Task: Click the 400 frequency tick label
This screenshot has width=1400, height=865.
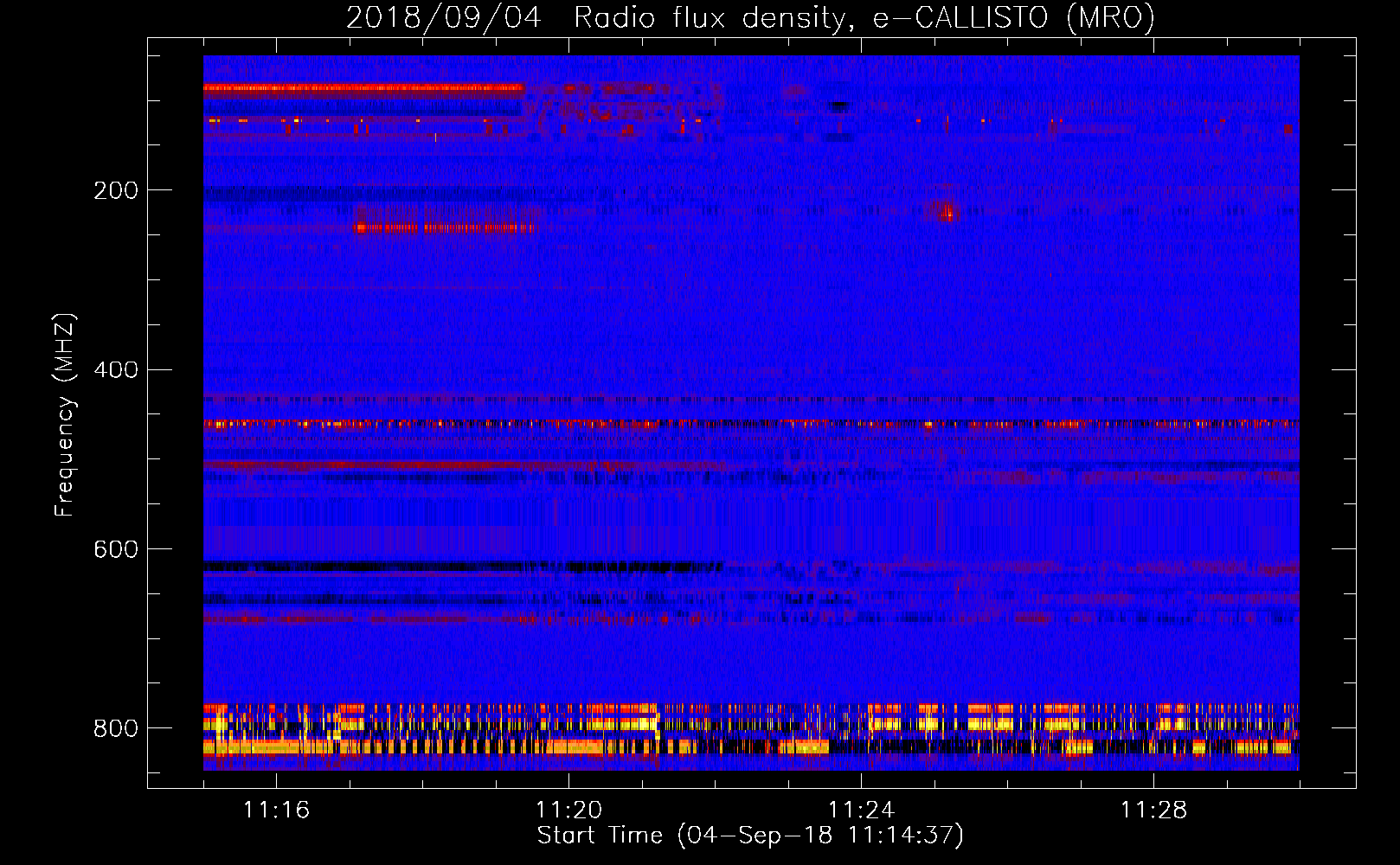Action: tap(116, 370)
